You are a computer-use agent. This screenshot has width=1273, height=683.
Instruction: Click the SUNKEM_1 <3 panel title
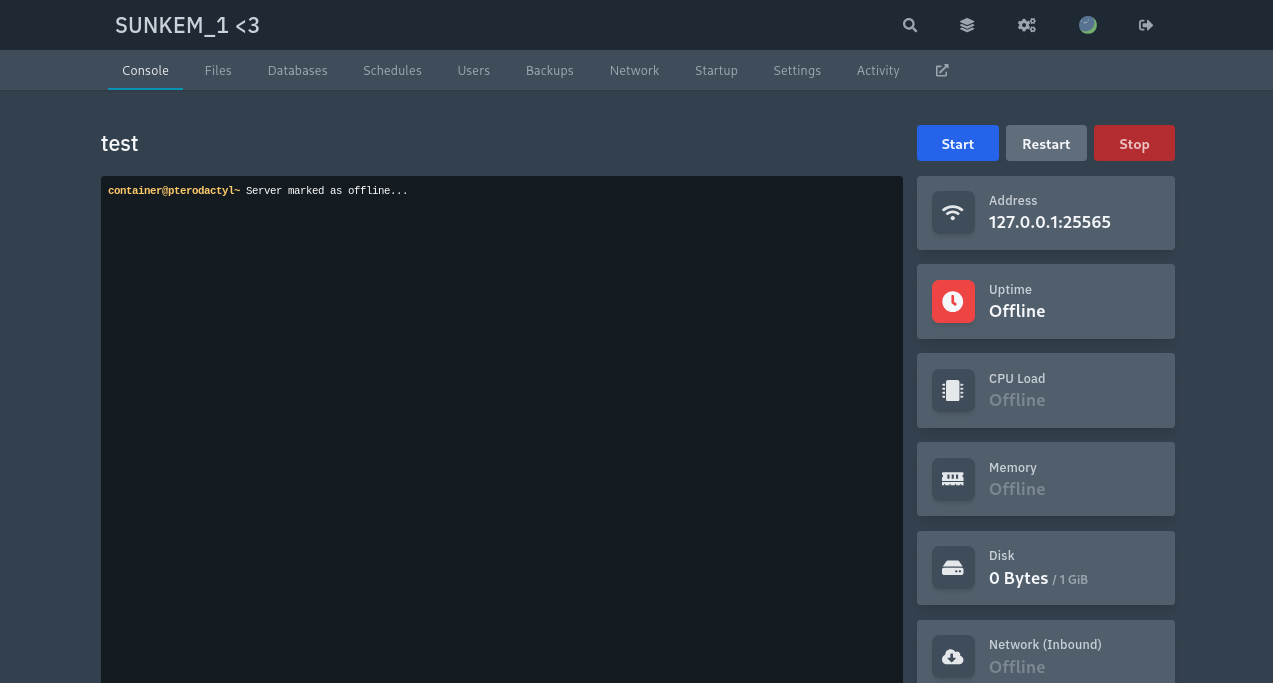[x=187, y=25]
